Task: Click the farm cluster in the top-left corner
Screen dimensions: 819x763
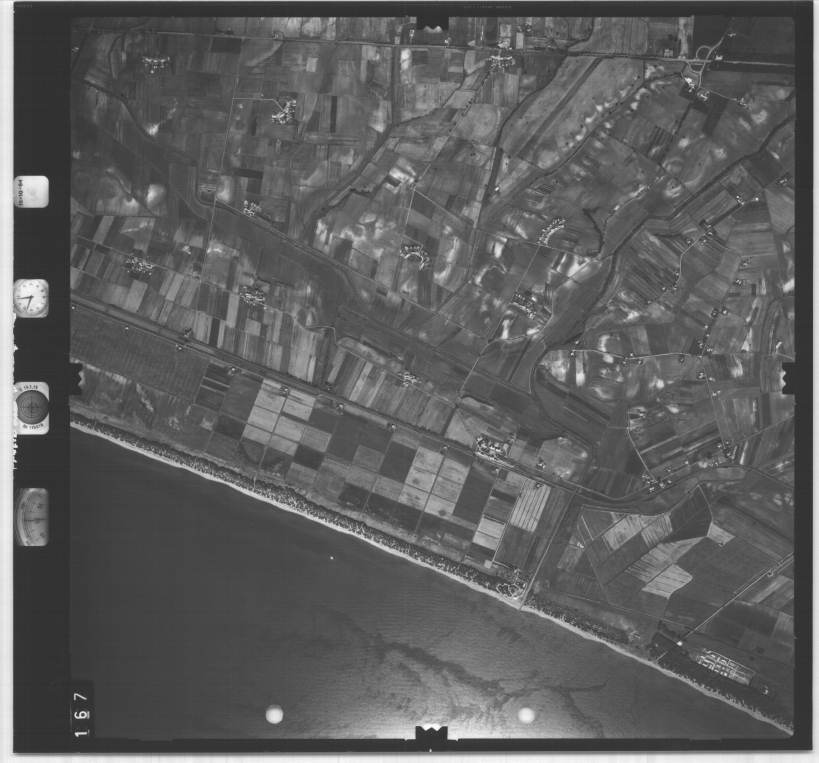Action: (x=155, y=64)
